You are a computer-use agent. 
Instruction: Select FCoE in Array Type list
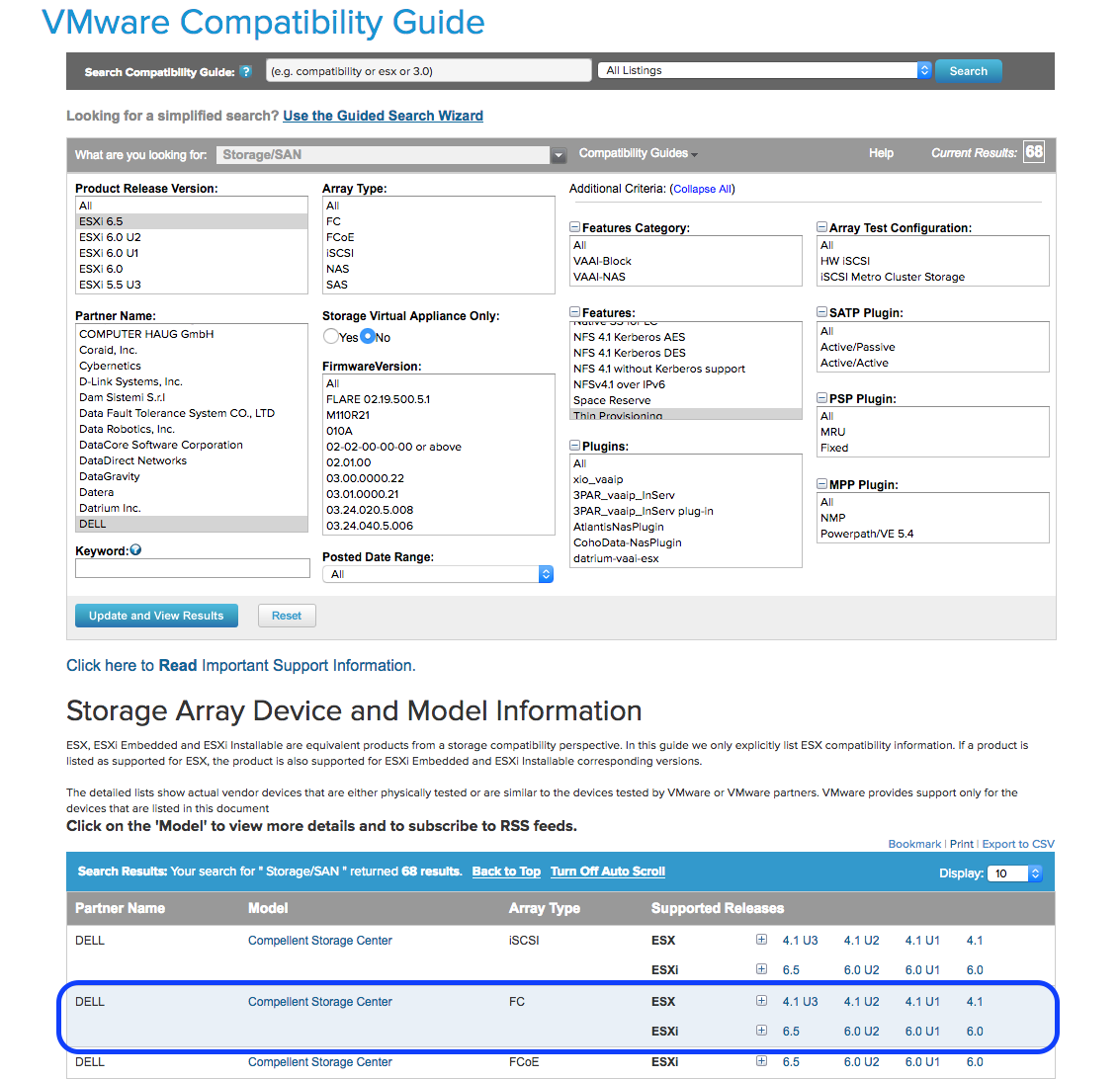tap(439, 237)
